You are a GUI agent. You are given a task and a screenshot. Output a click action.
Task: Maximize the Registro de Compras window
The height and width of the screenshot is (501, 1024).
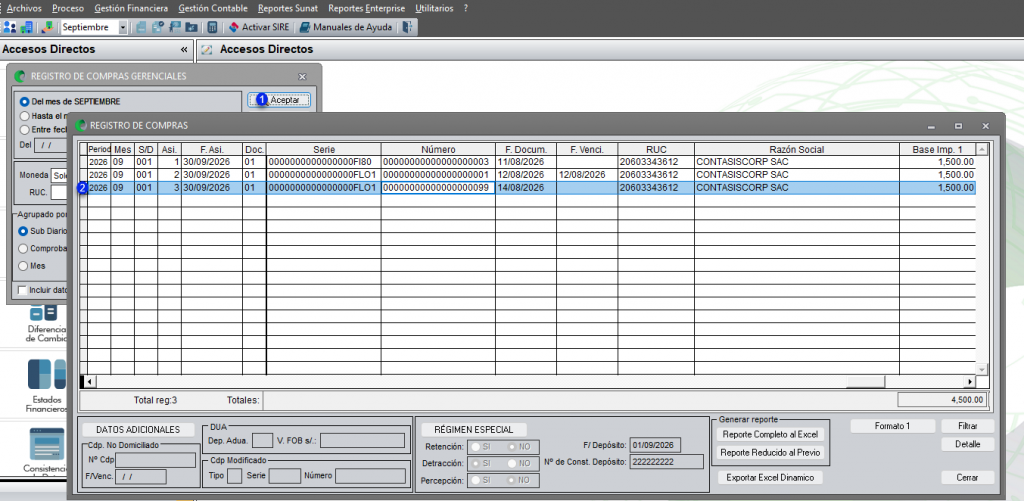(x=958, y=125)
